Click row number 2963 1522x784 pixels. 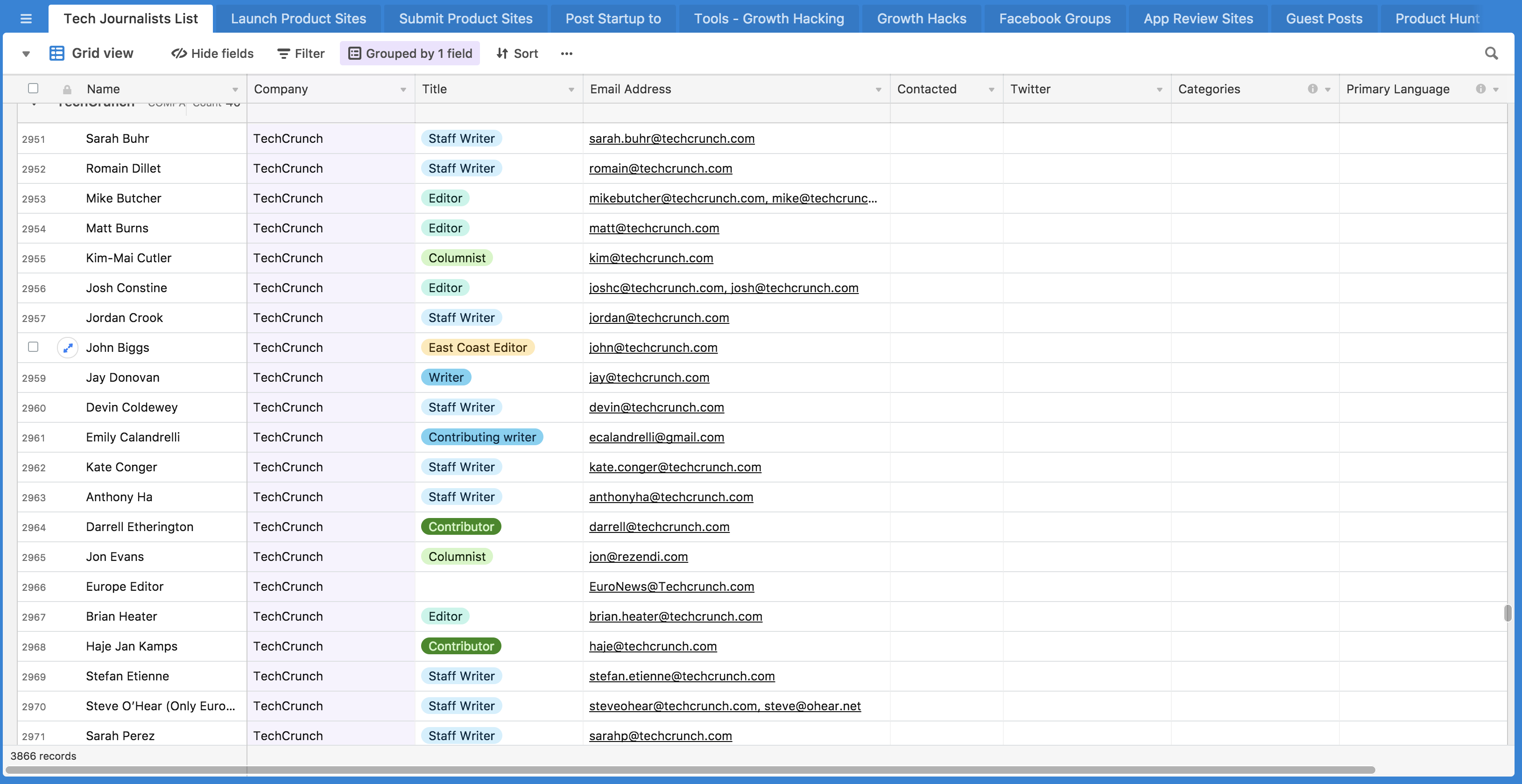click(34, 497)
